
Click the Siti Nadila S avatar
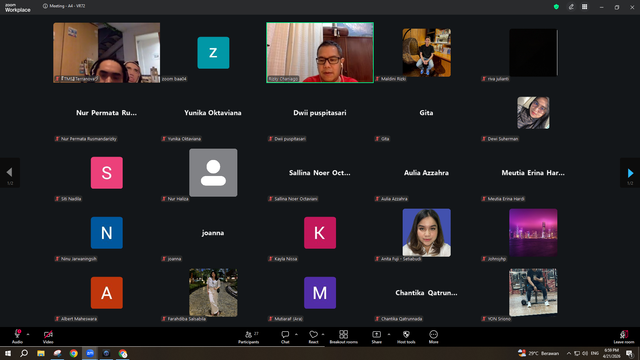click(107, 173)
